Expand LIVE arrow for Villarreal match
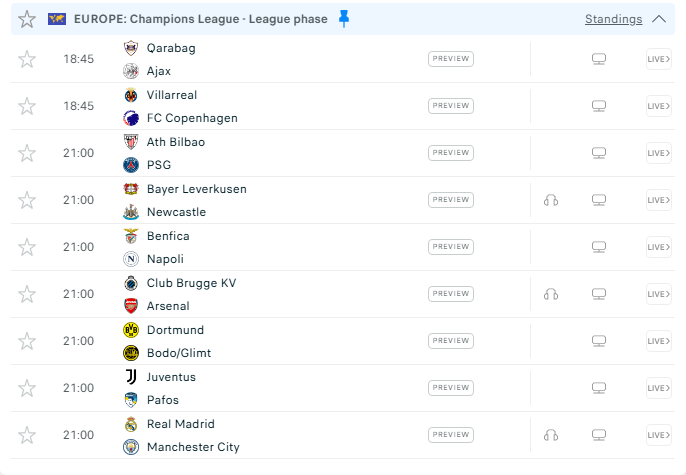 (x=658, y=106)
